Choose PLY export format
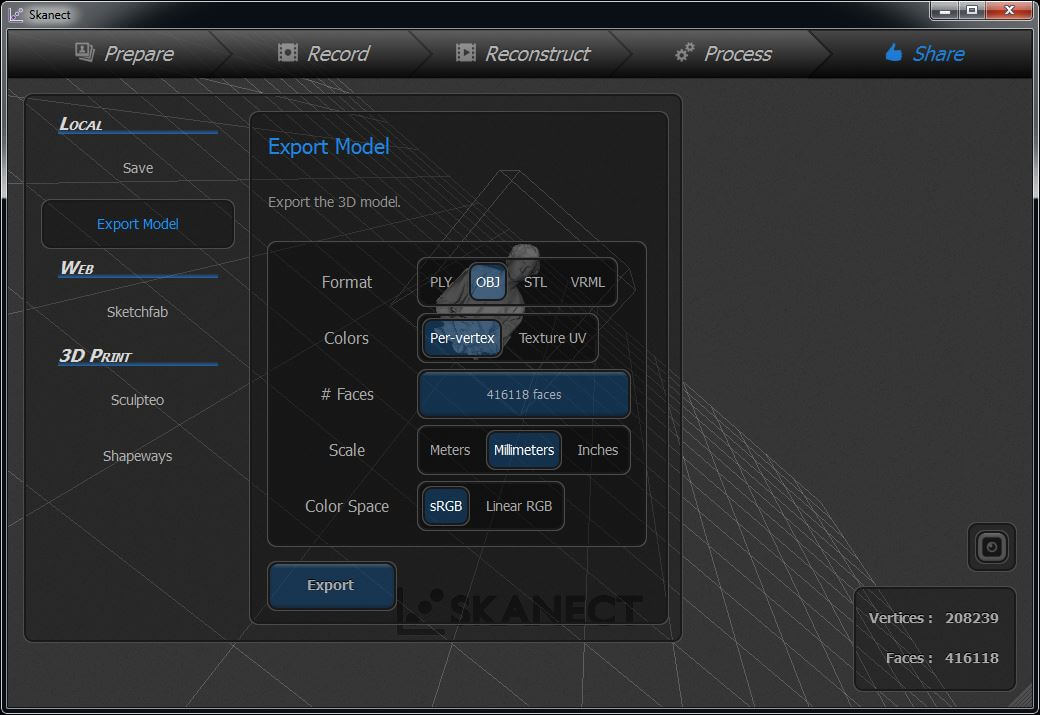The width and height of the screenshot is (1040, 715). point(440,282)
